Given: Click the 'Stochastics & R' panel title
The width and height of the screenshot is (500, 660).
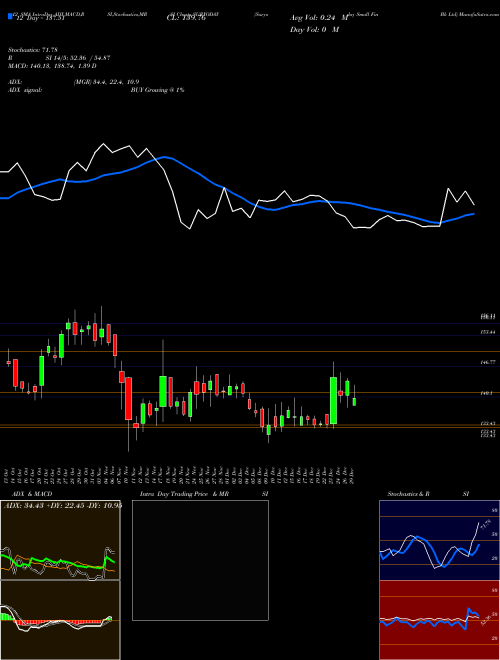Looking at the screenshot, I should (408, 494).
